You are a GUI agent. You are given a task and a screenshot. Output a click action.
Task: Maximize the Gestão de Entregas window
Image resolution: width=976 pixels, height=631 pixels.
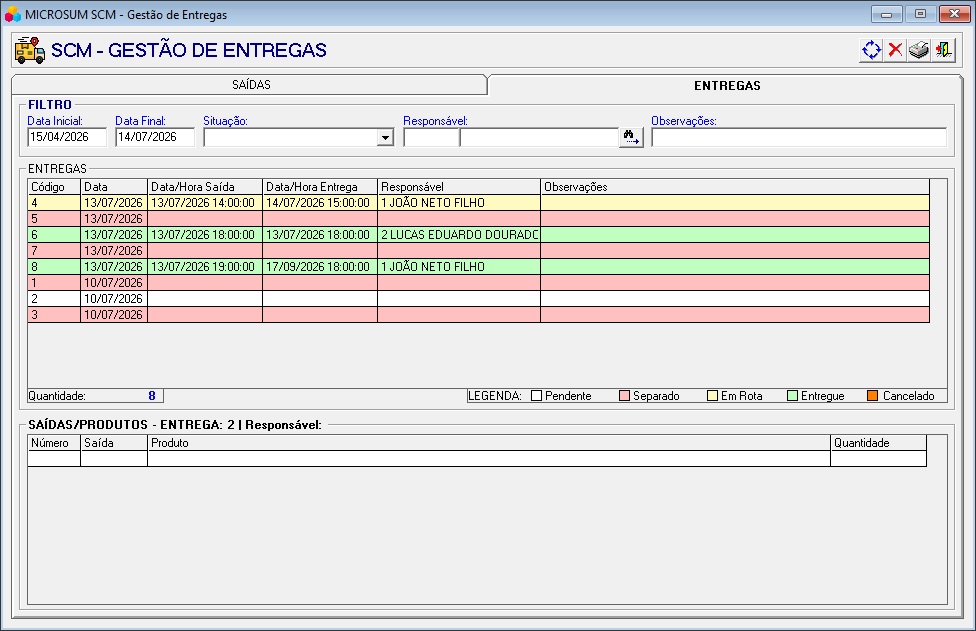tap(920, 14)
